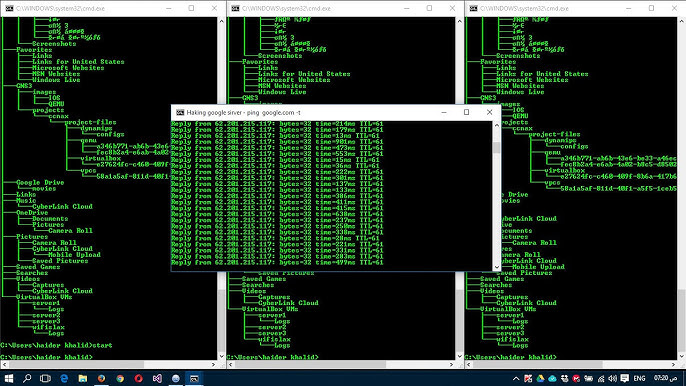Click 'Links for United States' in right cmd
The height and width of the screenshot is (386, 686).
pos(542,74)
